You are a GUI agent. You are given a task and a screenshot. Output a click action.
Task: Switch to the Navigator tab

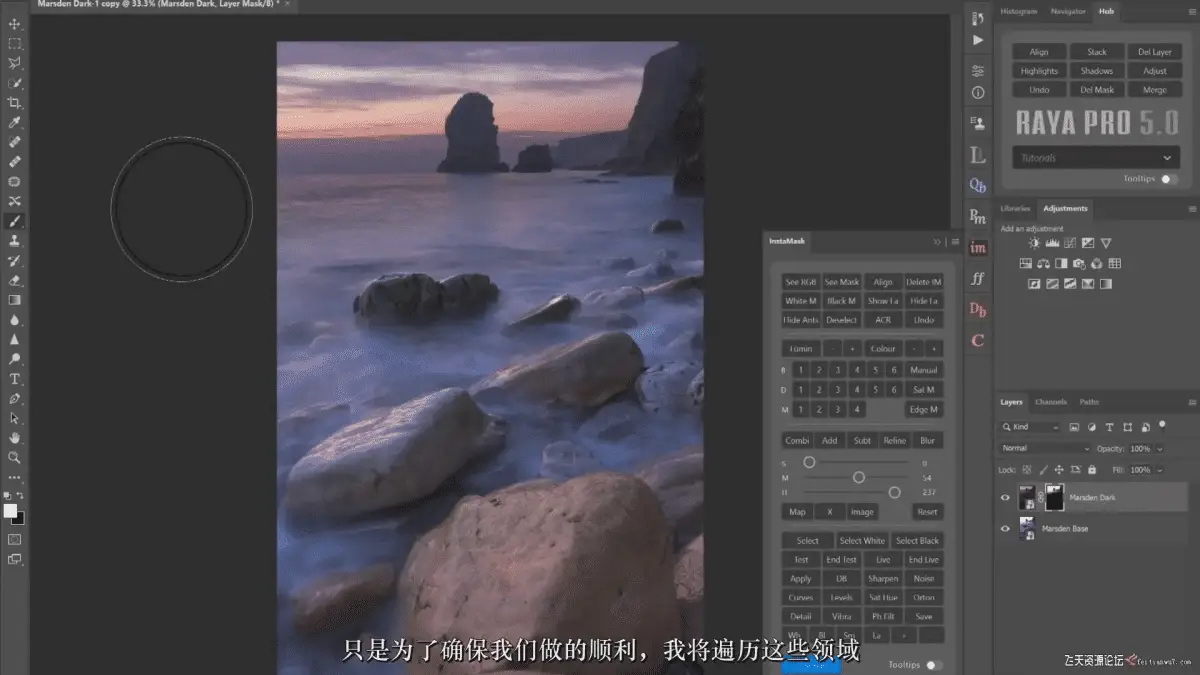tap(1068, 11)
